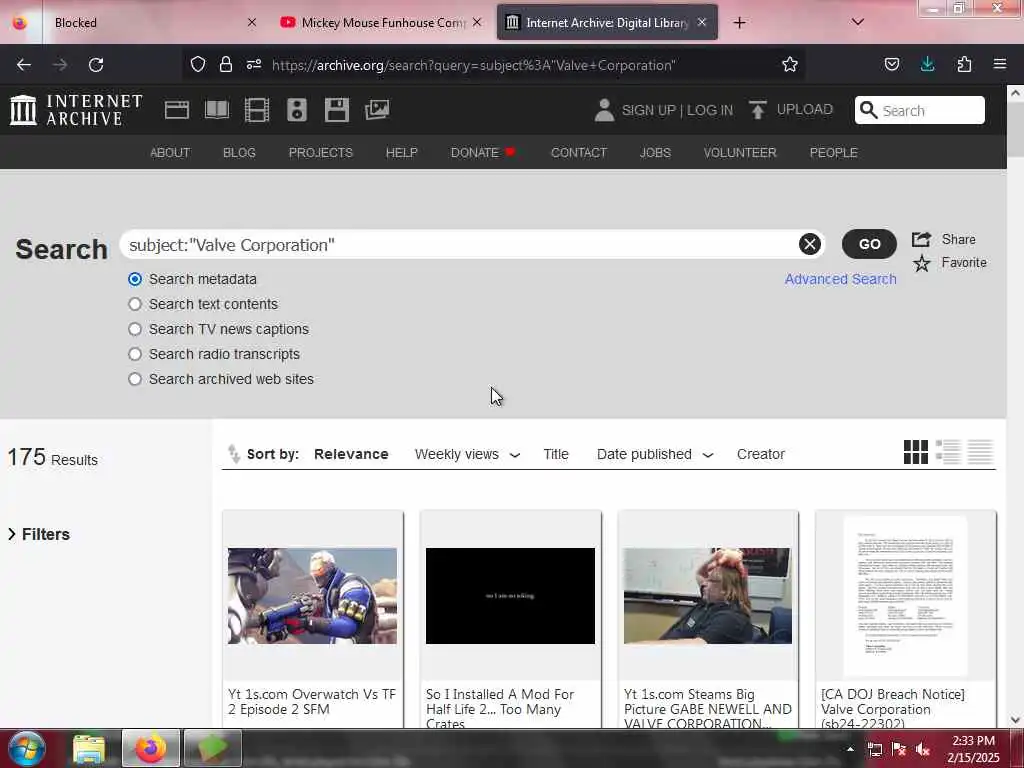The width and height of the screenshot is (1024, 768).
Task: Open the Books texts icon
Action: 217,110
